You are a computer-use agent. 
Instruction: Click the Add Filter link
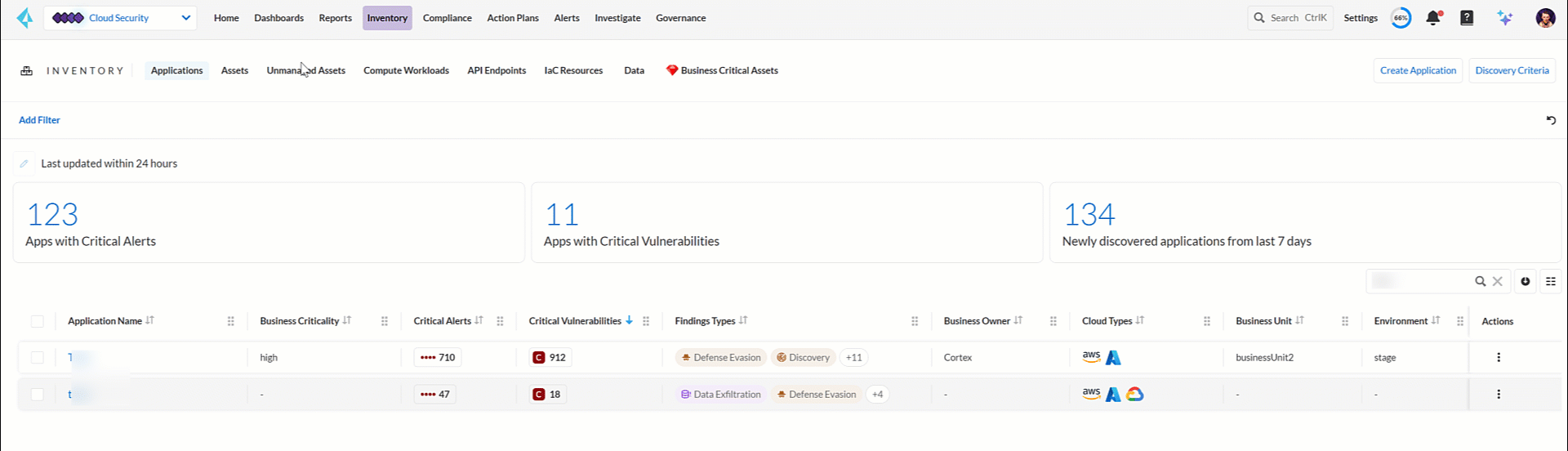point(39,120)
